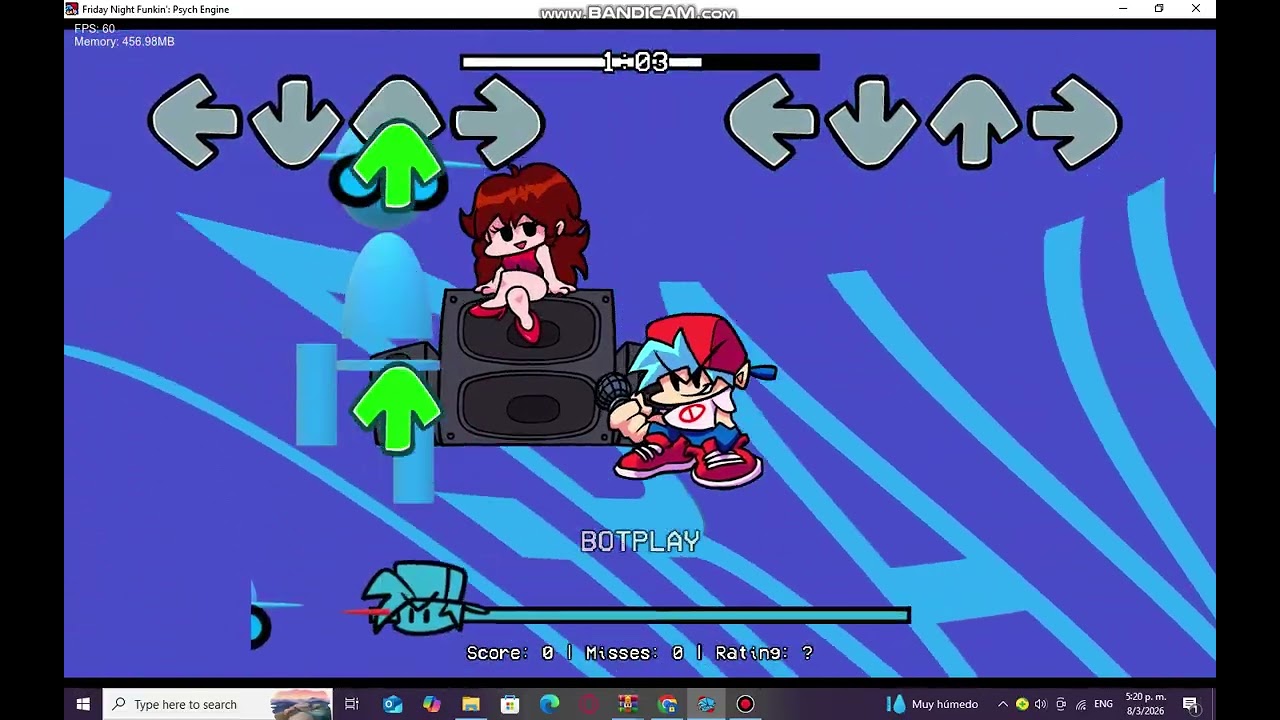Click the opponent's left arrow receptor
The height and width of the screenshot is (720, 1280).
[195, 122]
